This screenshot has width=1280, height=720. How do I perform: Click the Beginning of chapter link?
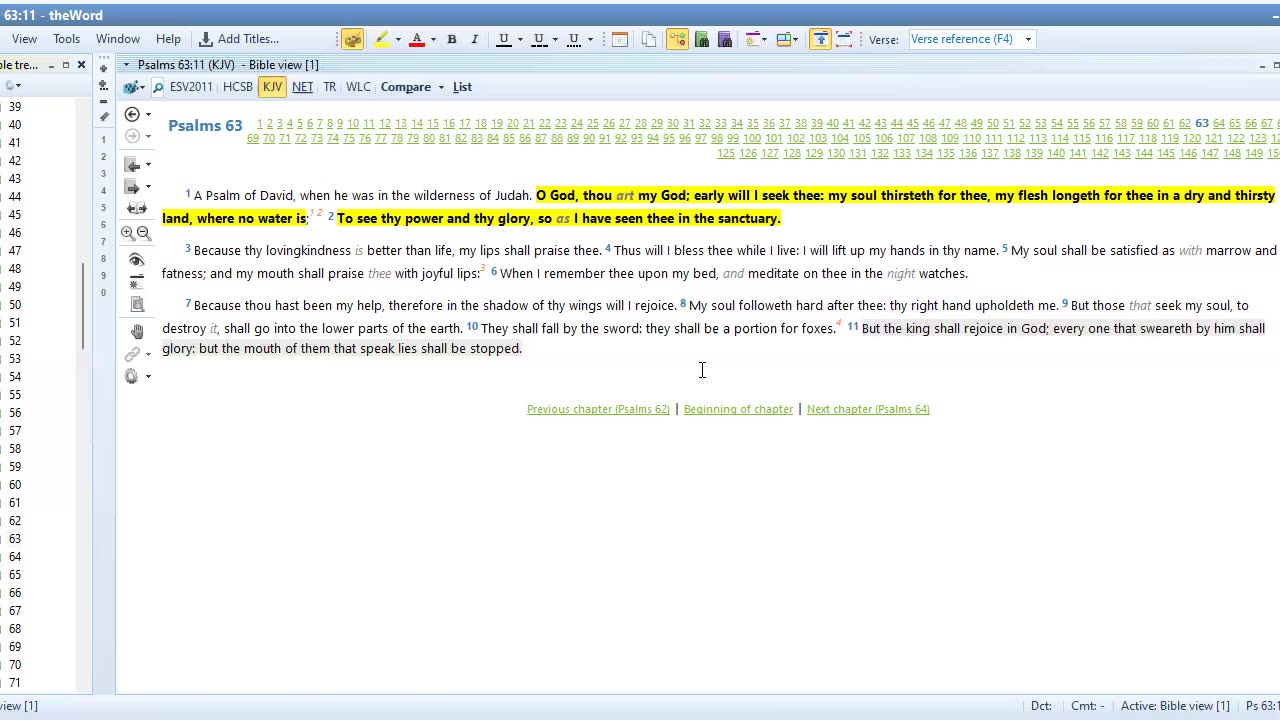pos(738,409)
